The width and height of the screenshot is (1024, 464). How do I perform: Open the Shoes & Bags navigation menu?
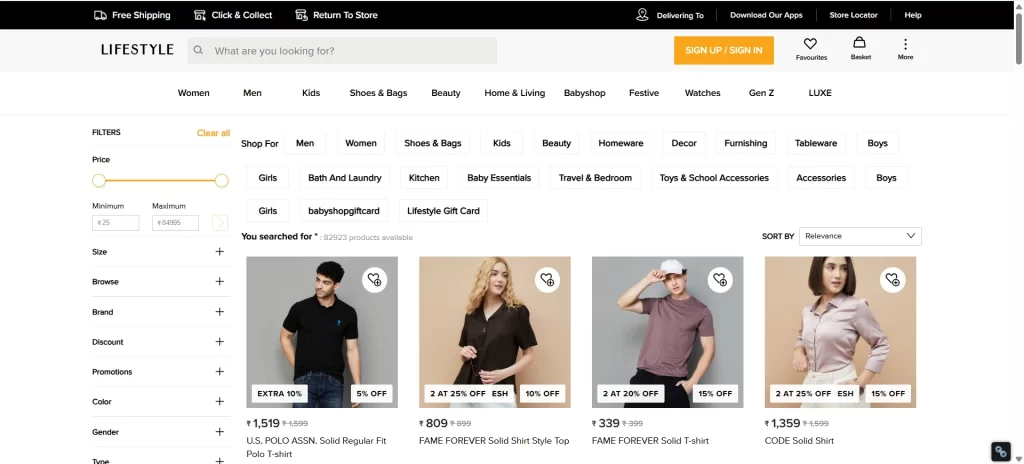(x=378, y=93)
